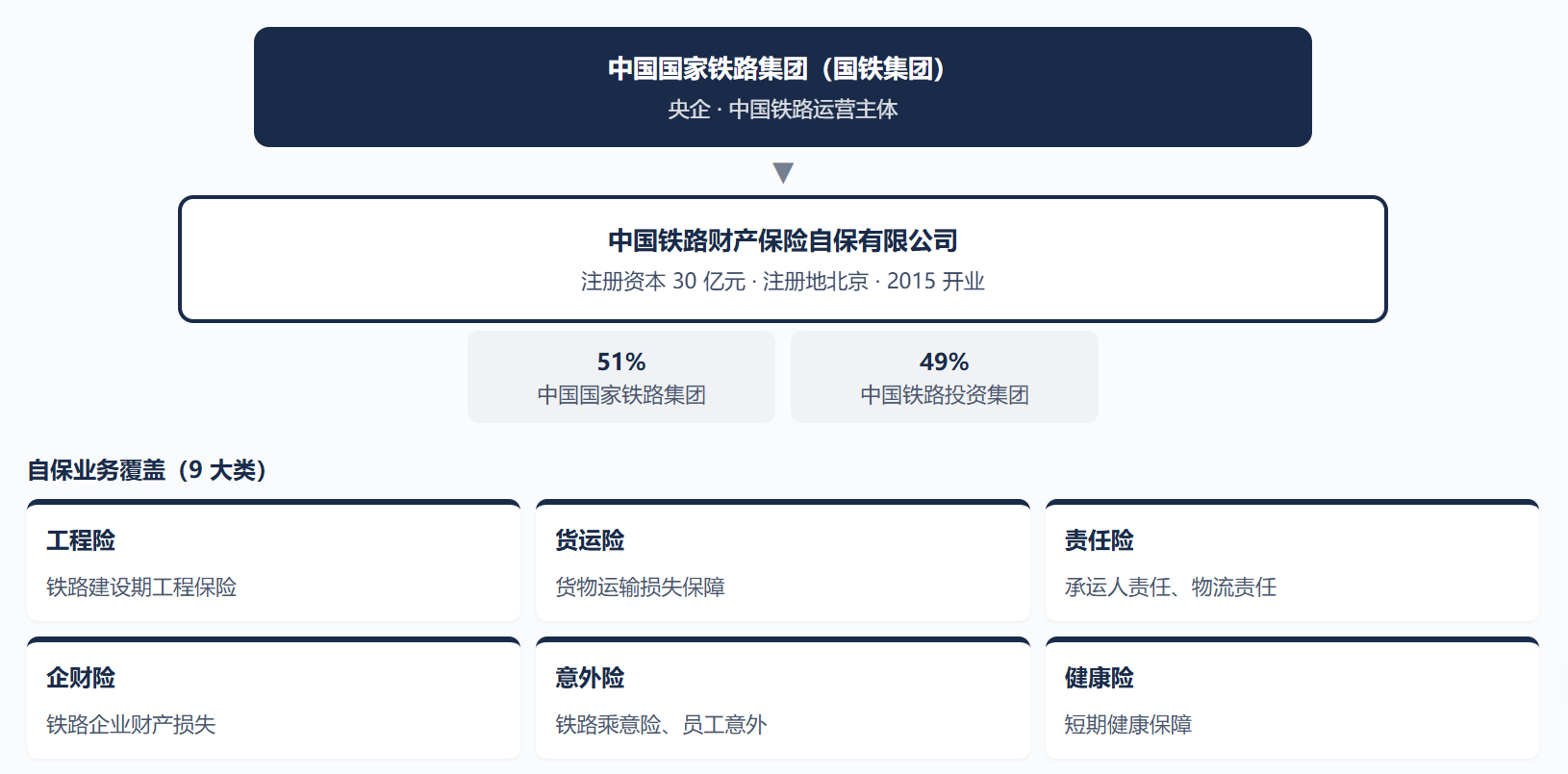Click the description "铁路企业财产损失"
This screenshot has width=1568, height=774.
(x=131, y=725)
